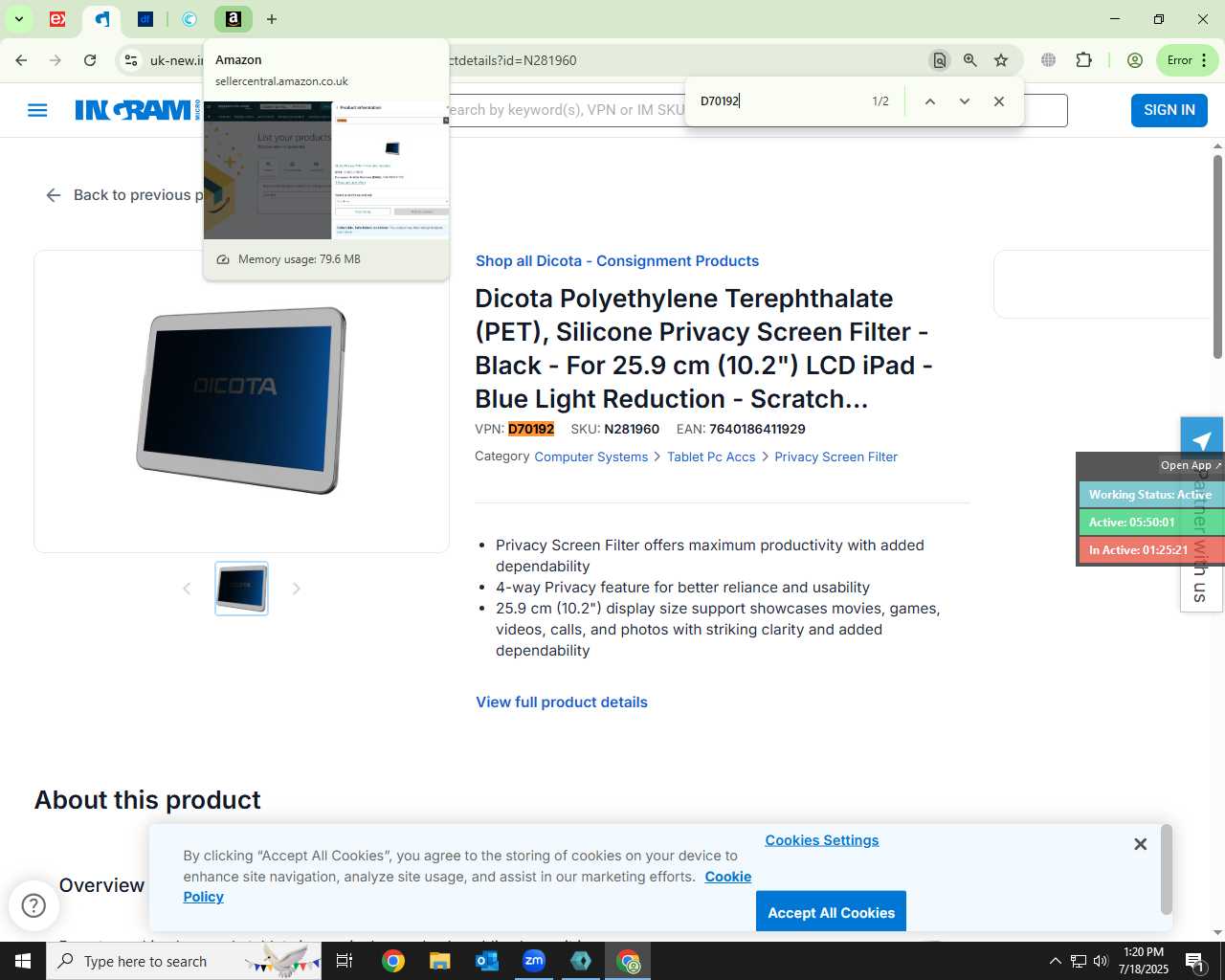Open the help question mark bubble
This screenshot has width=1225, height=980.
[33, 905]
